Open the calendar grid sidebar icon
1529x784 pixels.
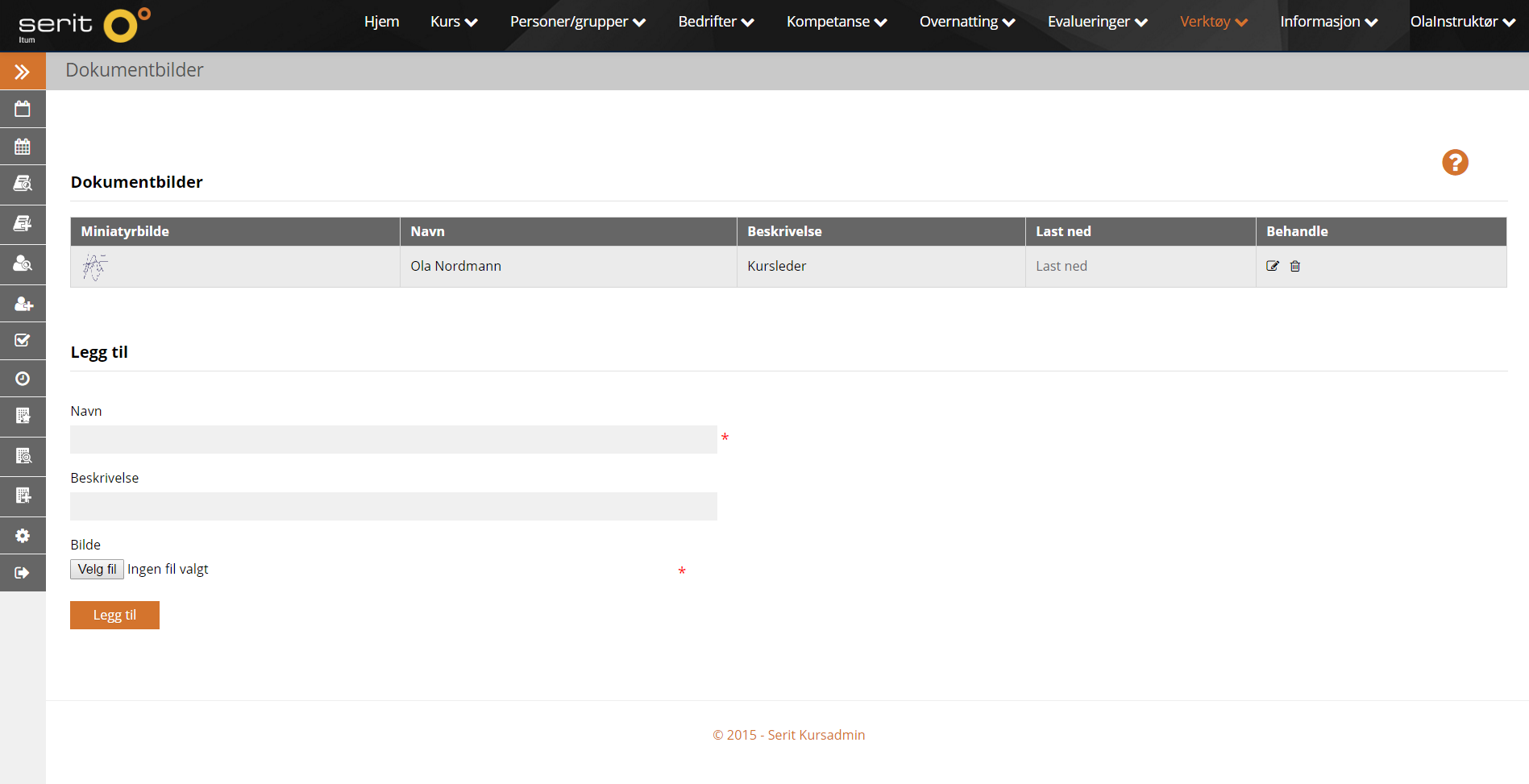[x=23, y=147]
